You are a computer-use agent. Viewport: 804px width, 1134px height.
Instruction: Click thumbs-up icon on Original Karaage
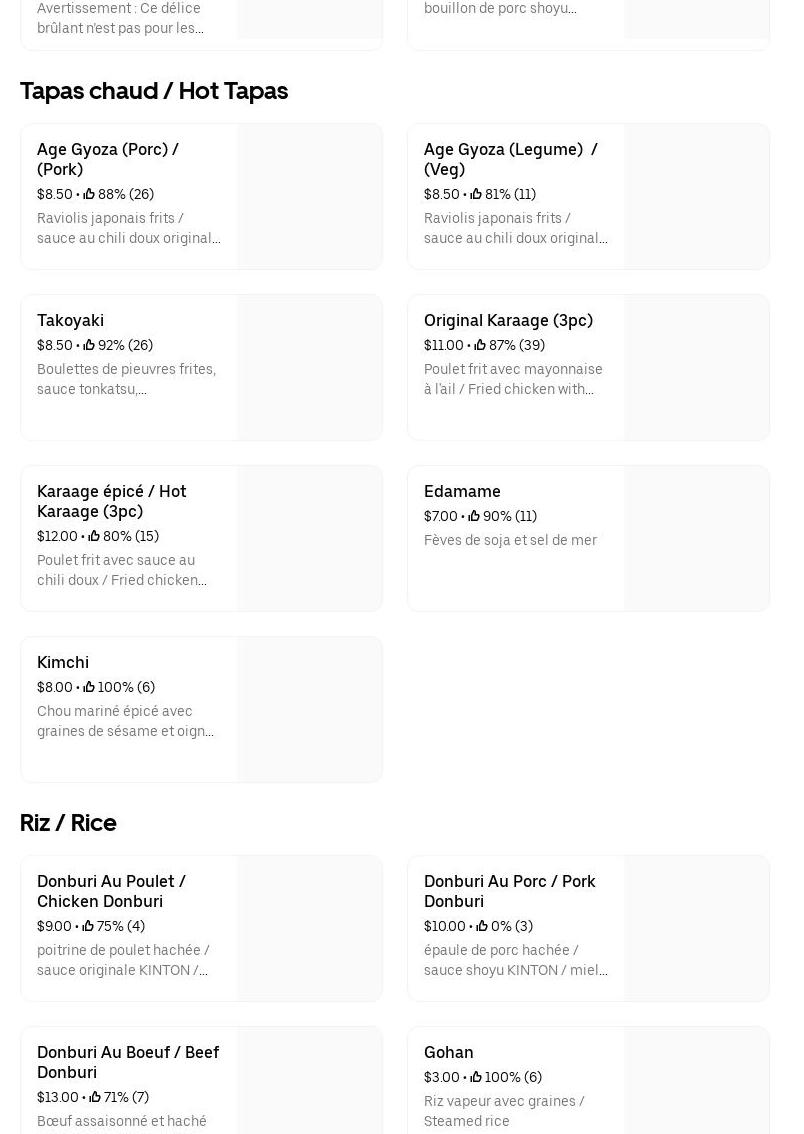click(x=480, y=345)
